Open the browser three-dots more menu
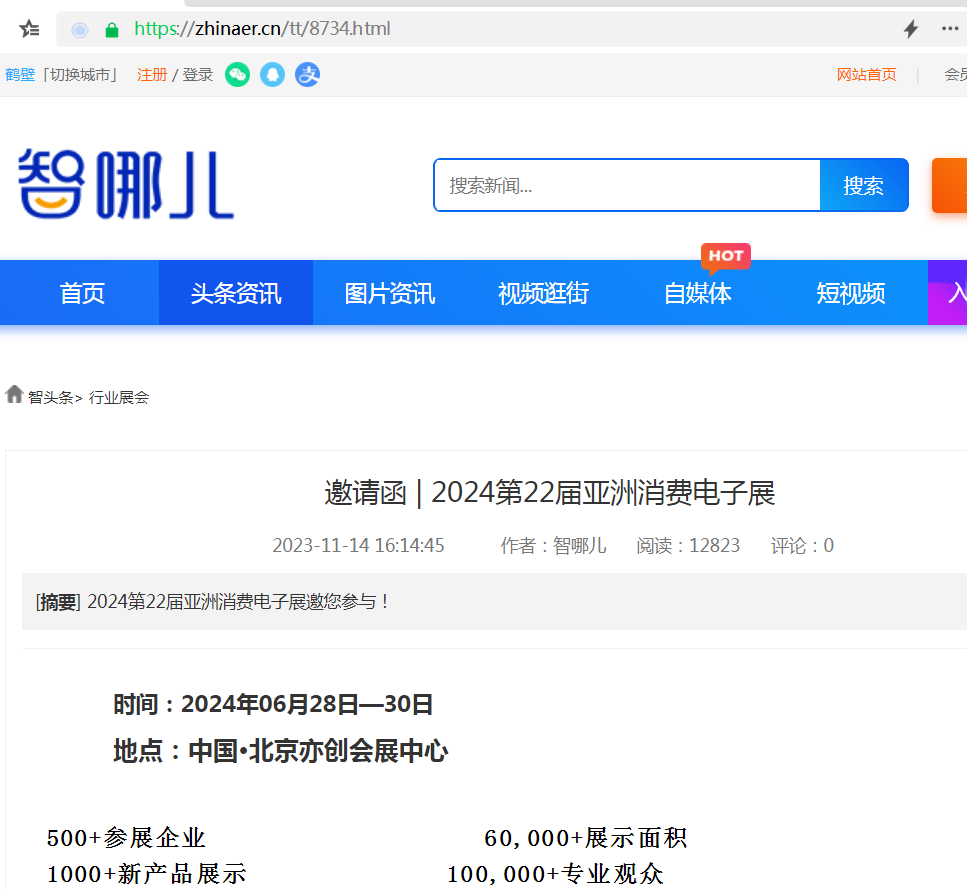The width and height of the screenshot is (967, 889). 949,29
